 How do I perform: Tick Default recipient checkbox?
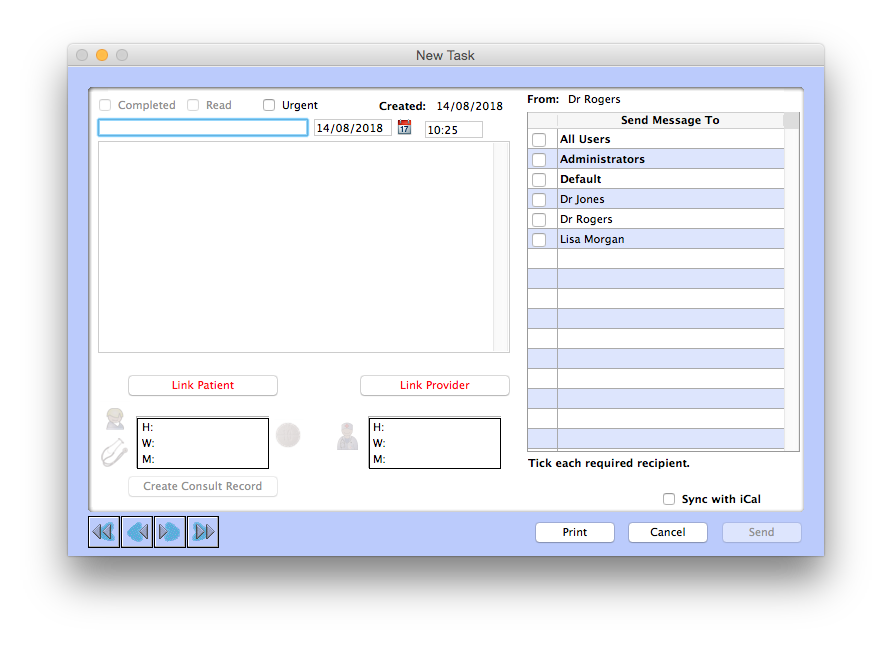(539, 179)
